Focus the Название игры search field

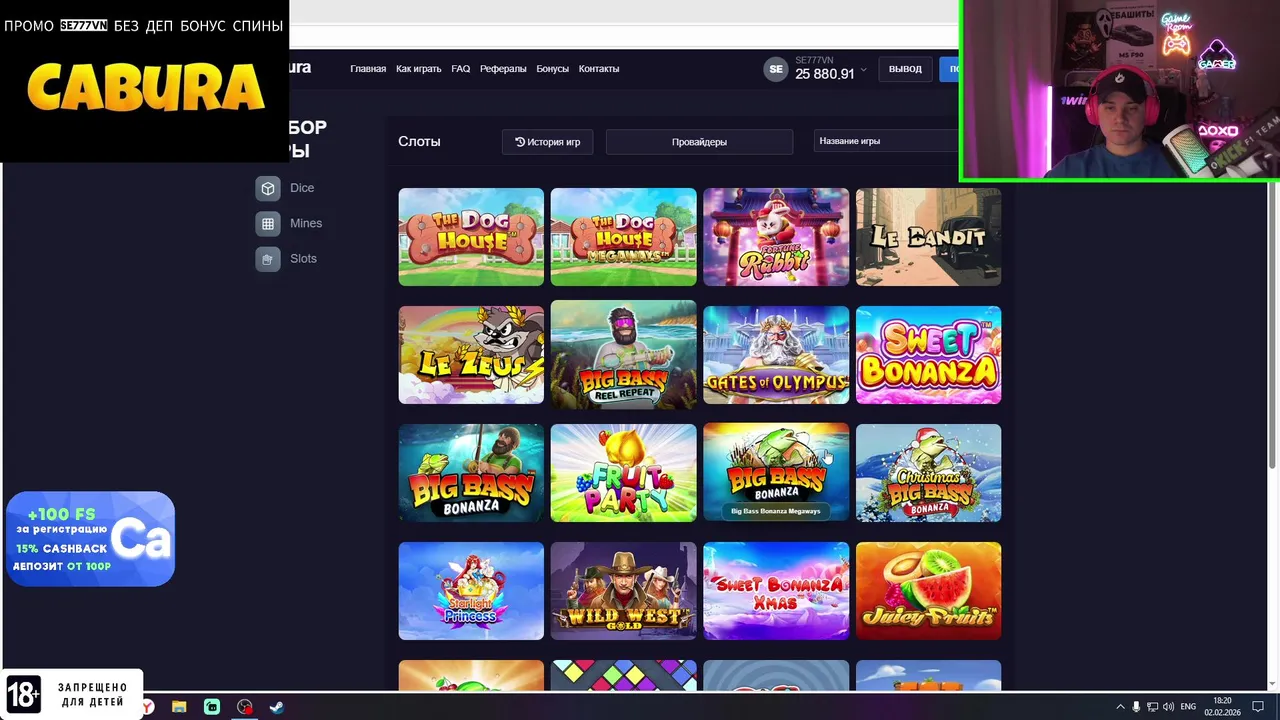pyautogui.click(x=886, y=142)
